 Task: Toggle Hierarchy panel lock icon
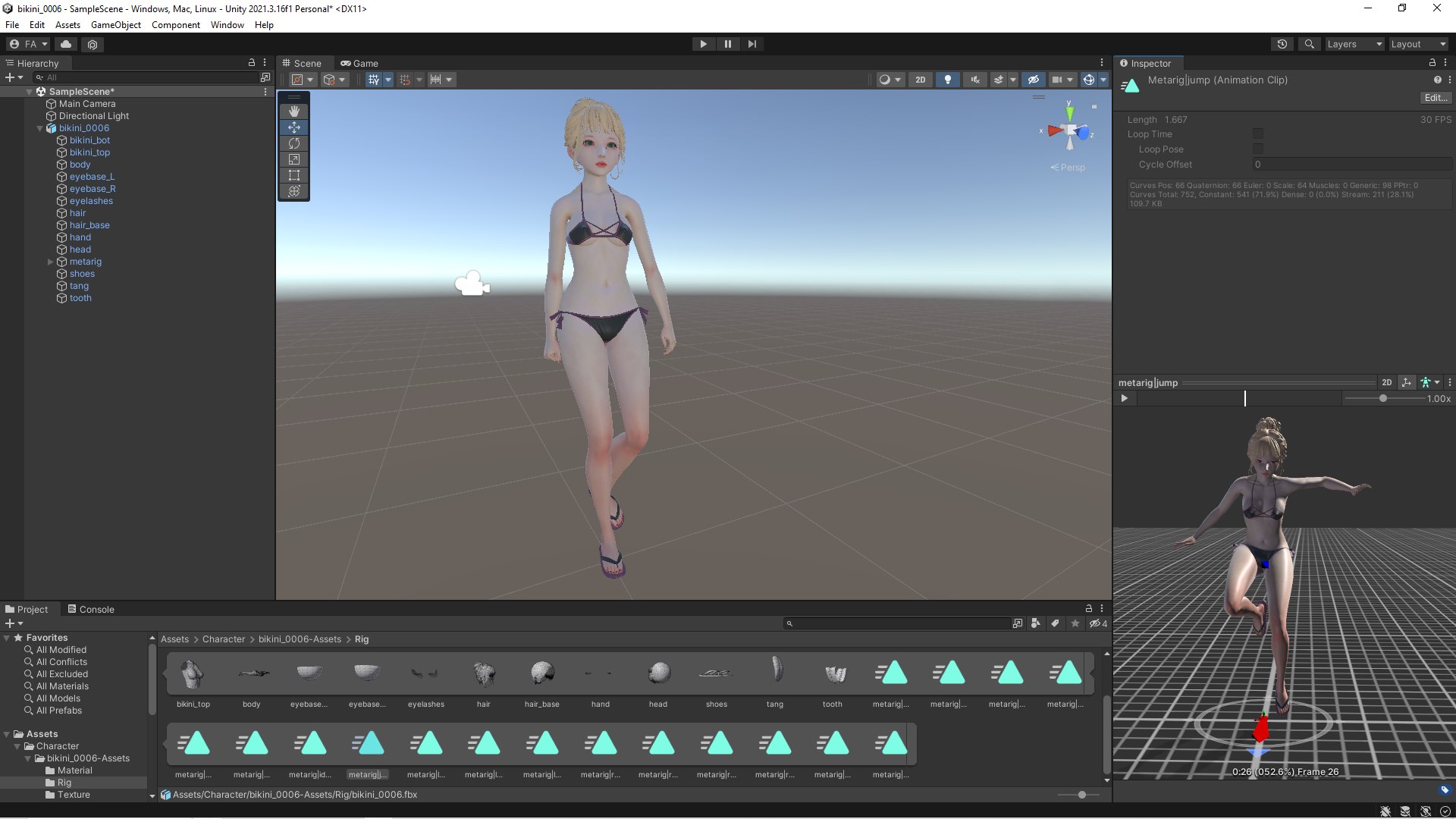click(x=252, y=63)
